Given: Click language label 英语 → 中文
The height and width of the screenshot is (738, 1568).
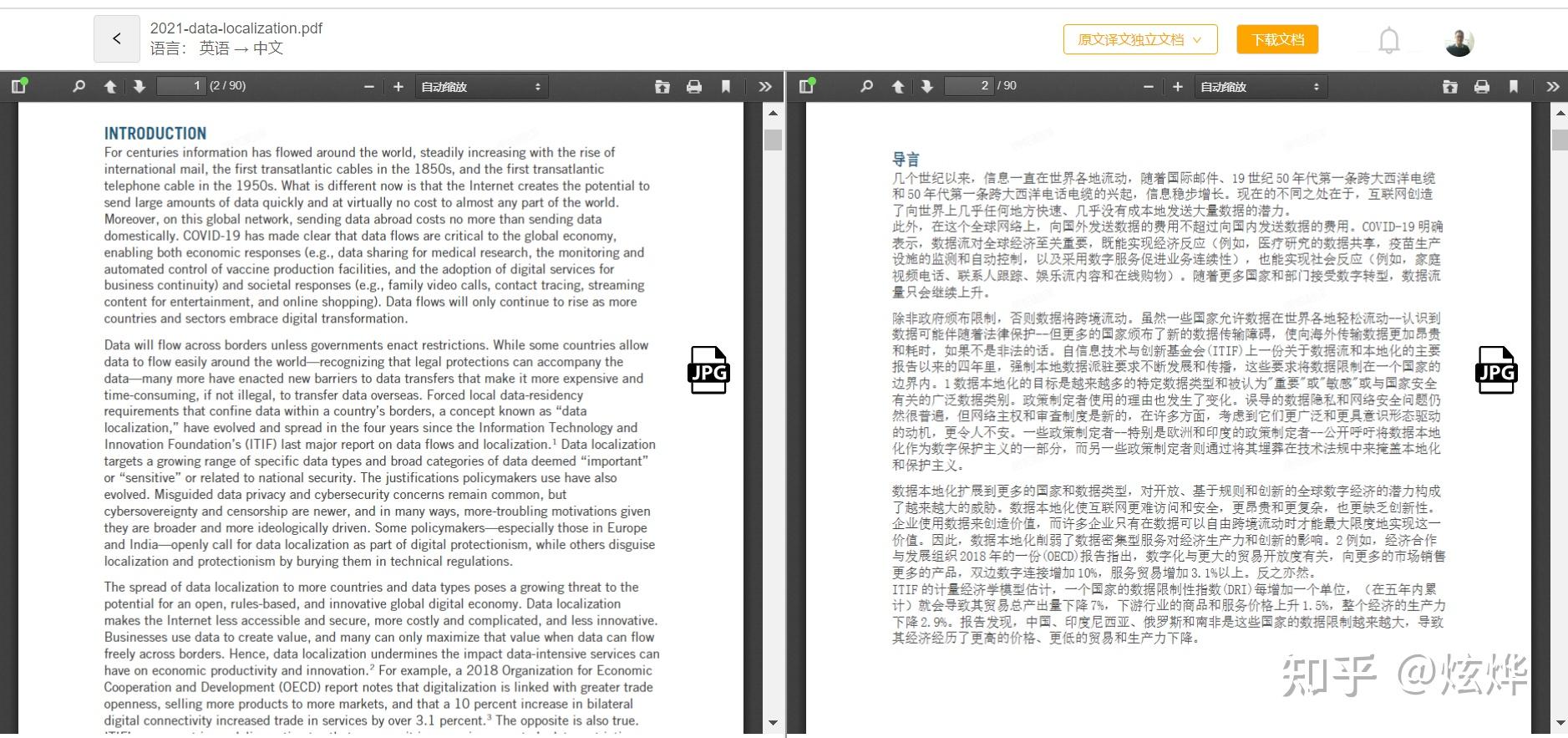Looking at the screenshot, I should [241, 48].
